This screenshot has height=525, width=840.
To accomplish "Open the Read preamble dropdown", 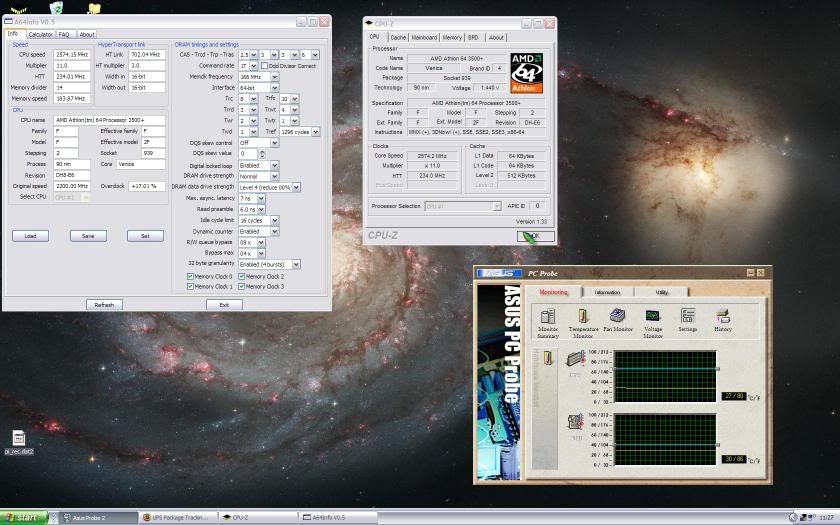I will (x=261, y=209).
